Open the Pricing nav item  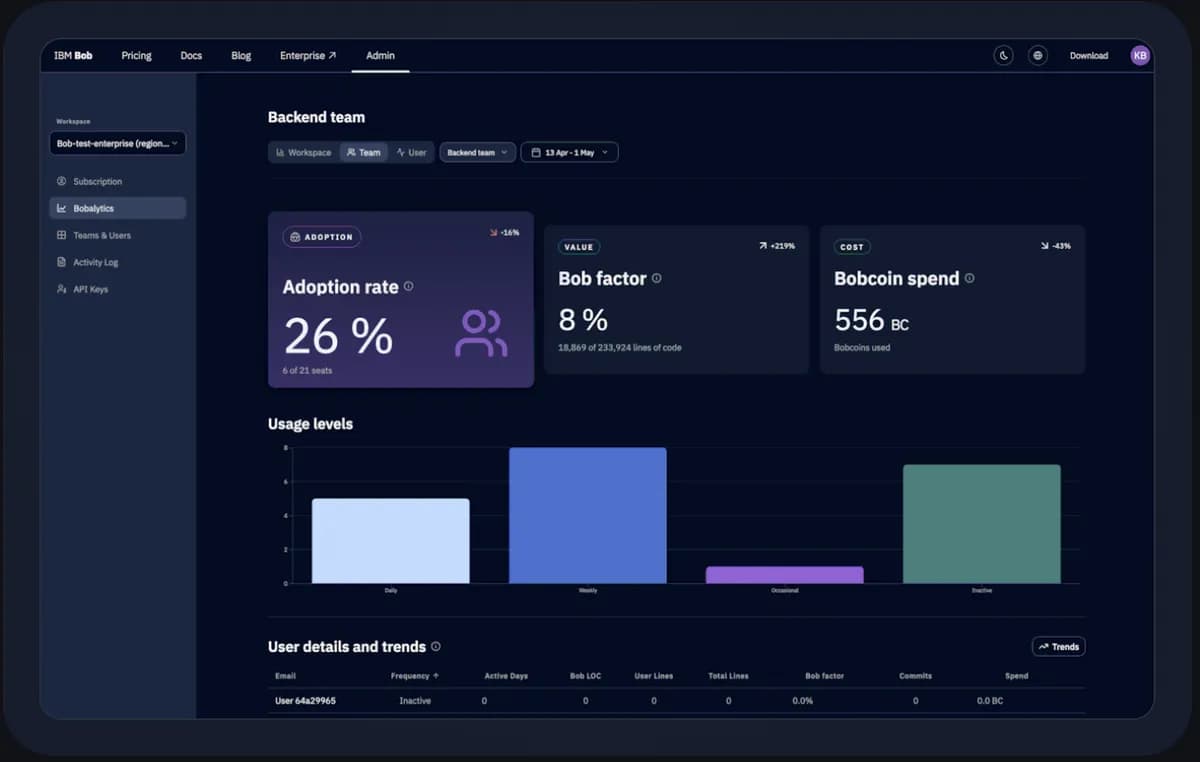pos(137,56)
